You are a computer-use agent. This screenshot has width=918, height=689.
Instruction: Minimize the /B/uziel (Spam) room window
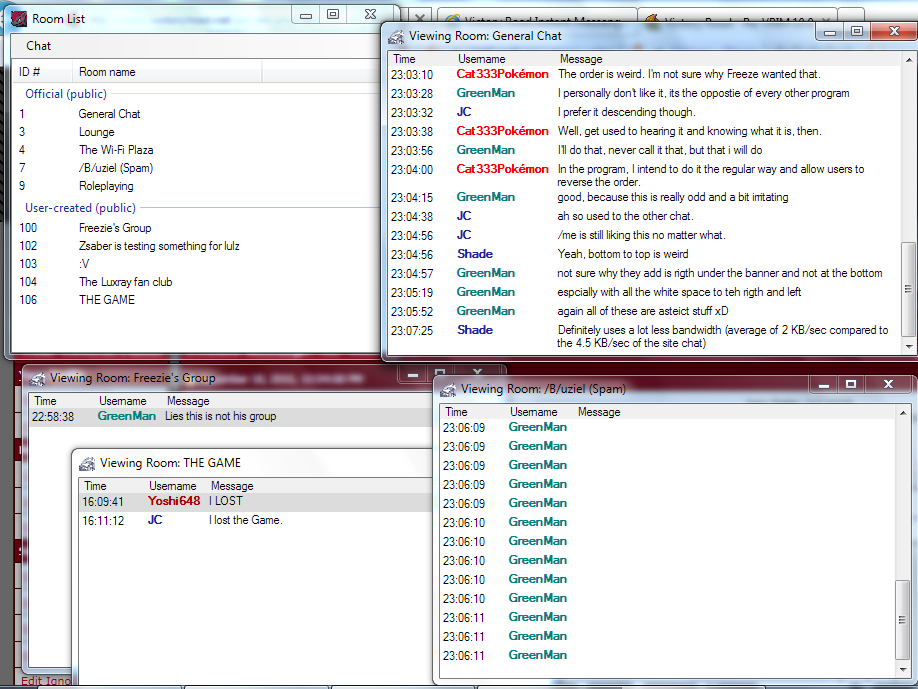(x=822, y=384)
